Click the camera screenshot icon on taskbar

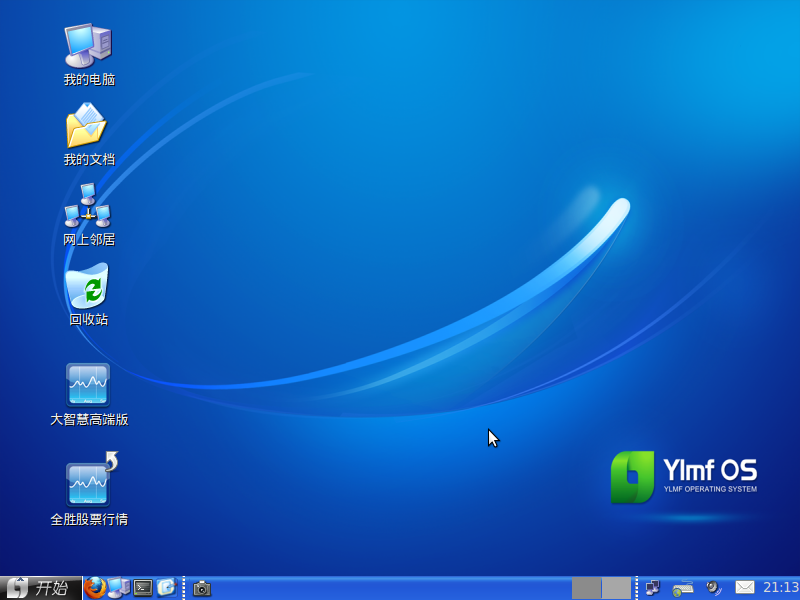pos(202,589)
